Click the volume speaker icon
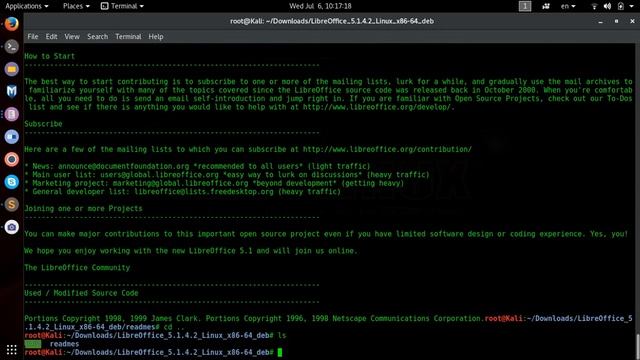The height and width of the screenshot is (360, 640). coord(607,6)
